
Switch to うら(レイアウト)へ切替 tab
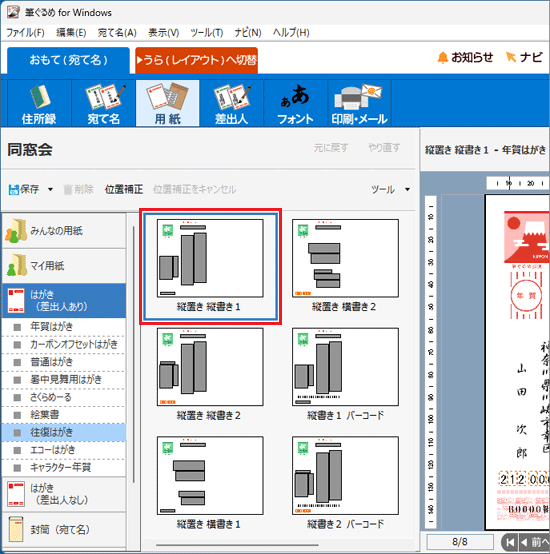click(x=196, y=60)
